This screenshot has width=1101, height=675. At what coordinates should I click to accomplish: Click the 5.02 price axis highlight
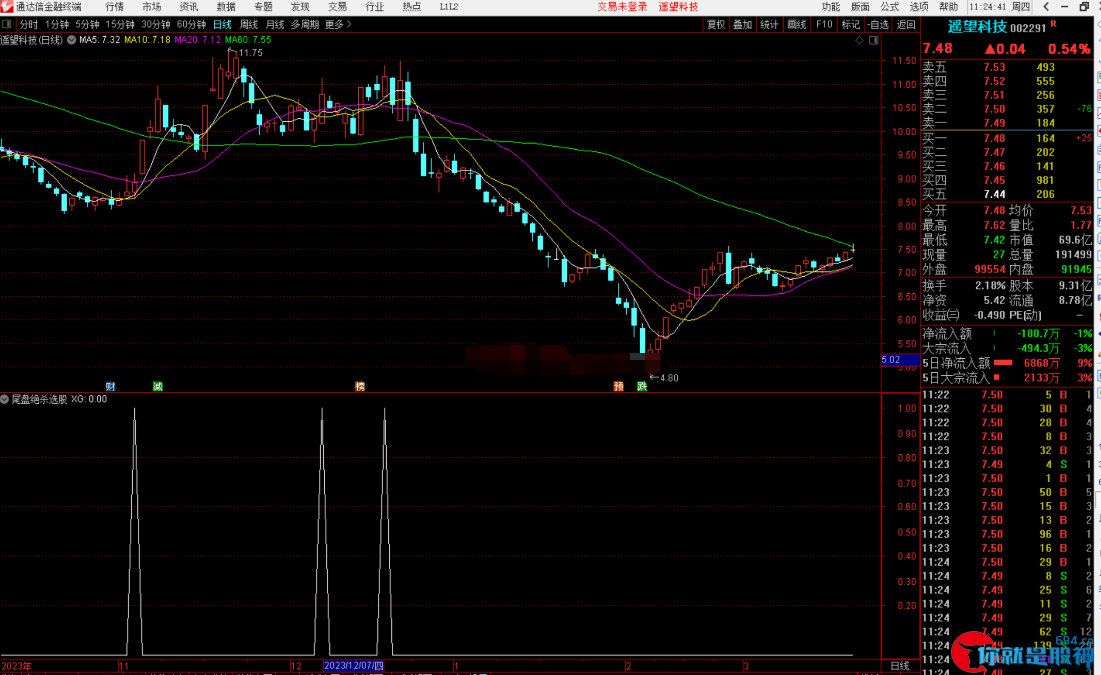click(899, 360)
